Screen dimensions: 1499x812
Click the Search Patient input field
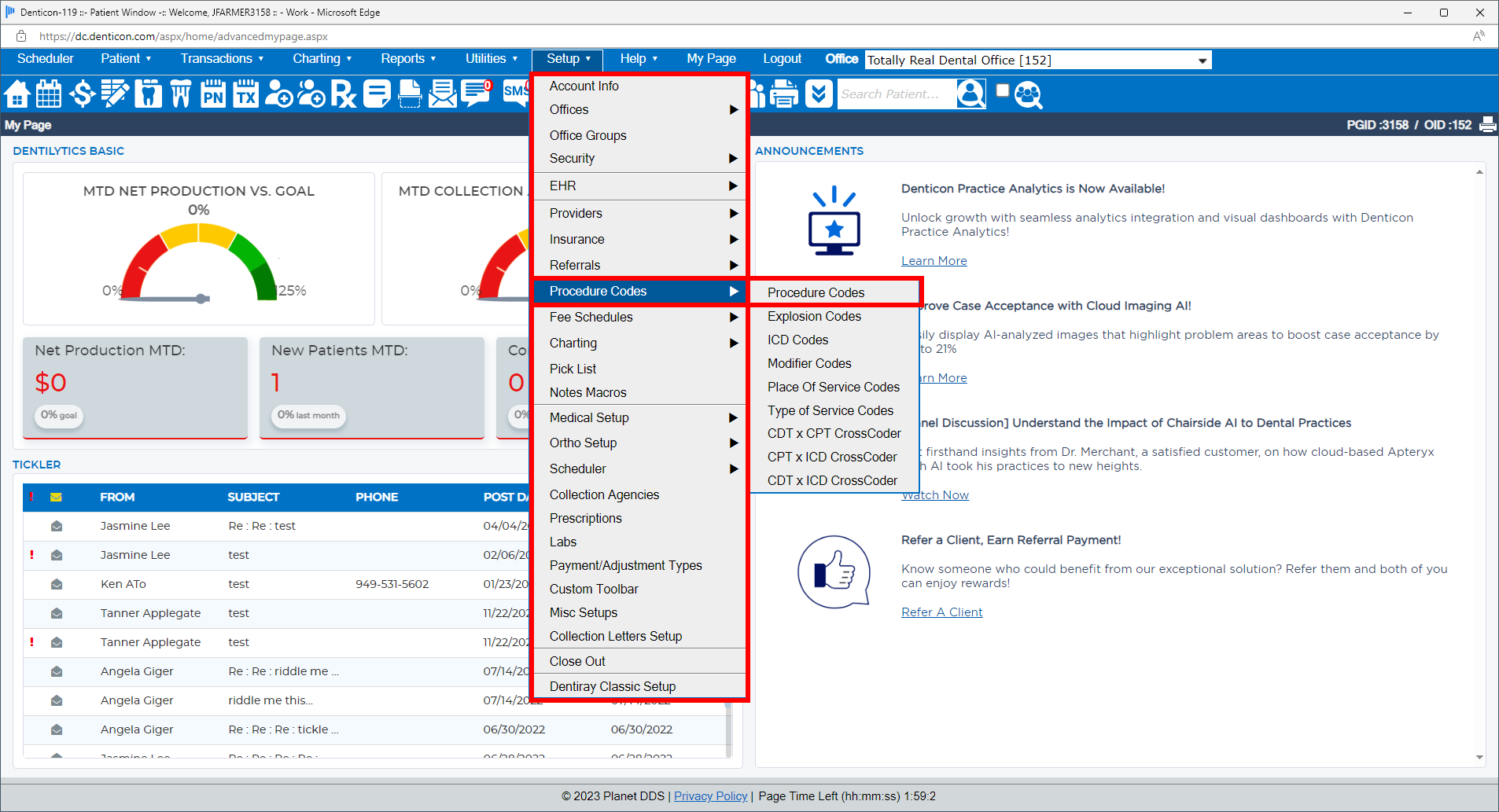pos(897,94)
